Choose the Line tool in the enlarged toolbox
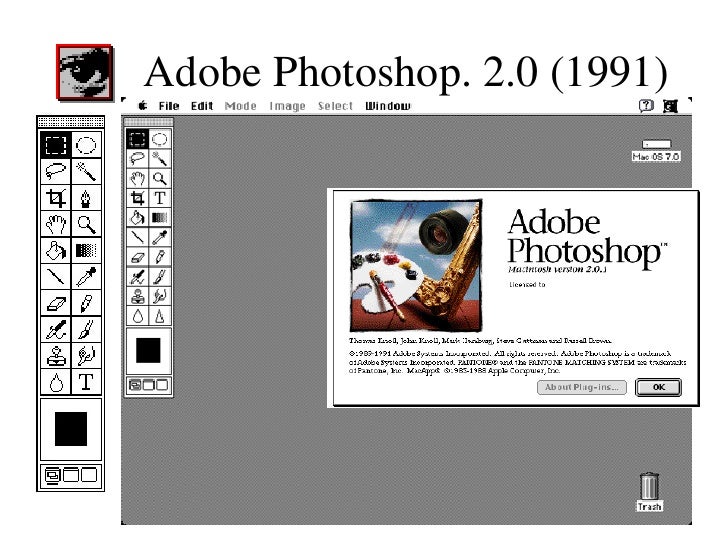This screenshot has height=546, width=728. [x=56, y=277]
